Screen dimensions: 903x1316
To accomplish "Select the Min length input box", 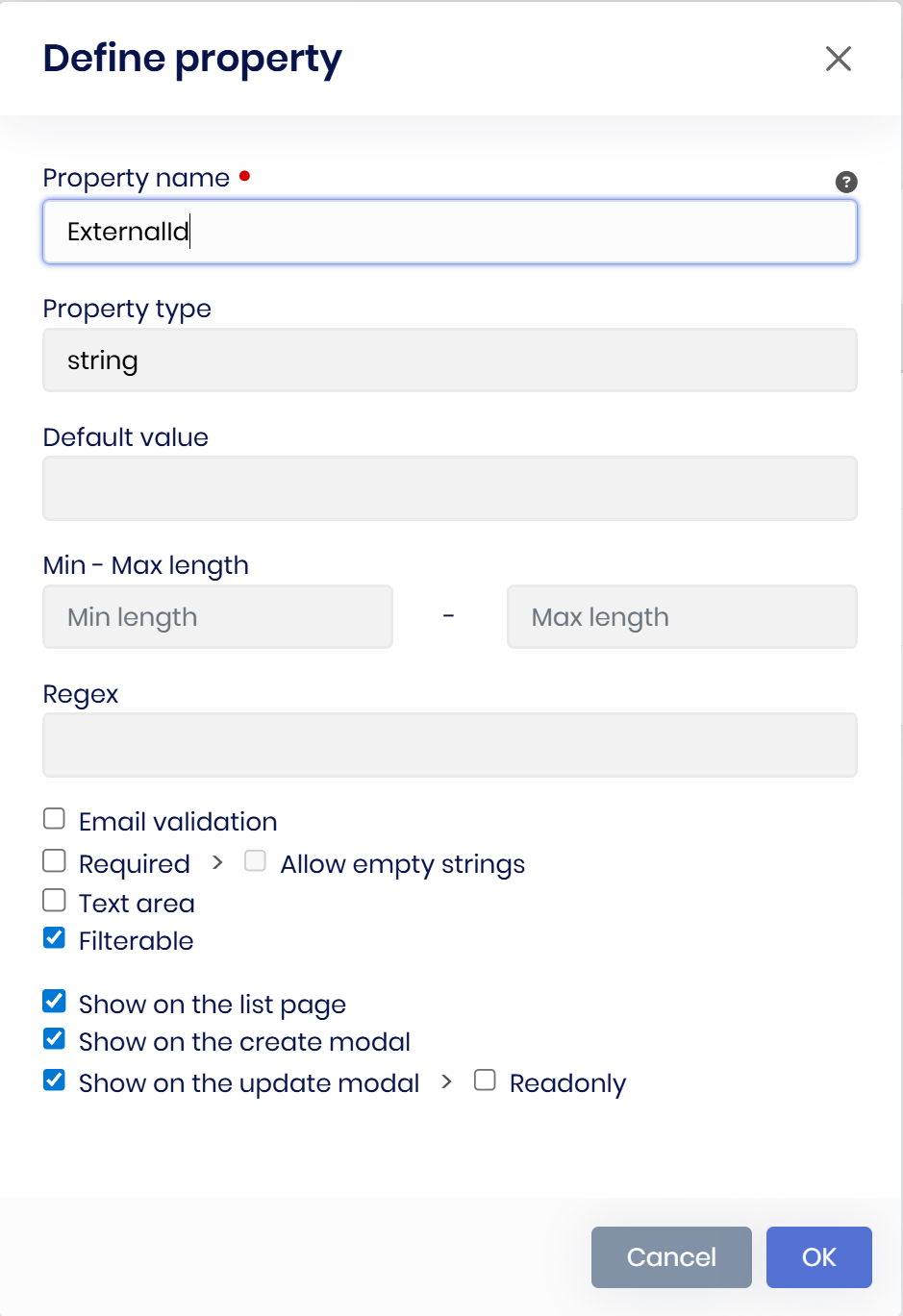I will (x=218, y=617).
